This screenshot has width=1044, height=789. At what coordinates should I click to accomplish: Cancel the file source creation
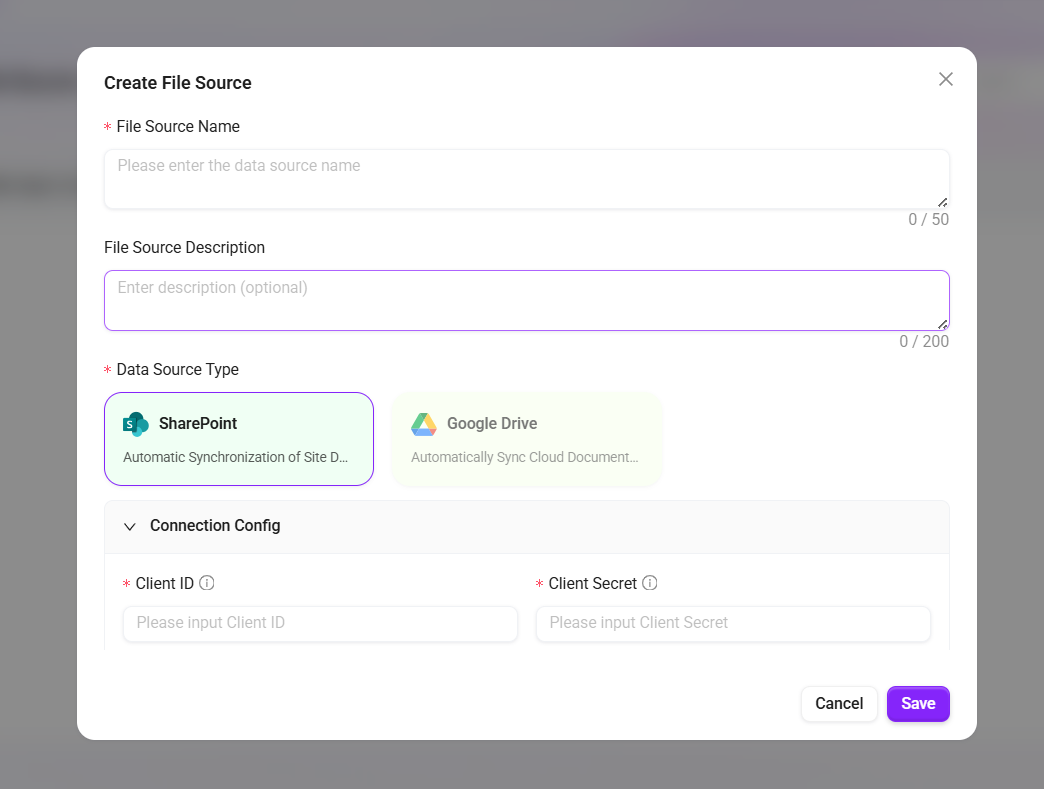click(x=839, y=704)
